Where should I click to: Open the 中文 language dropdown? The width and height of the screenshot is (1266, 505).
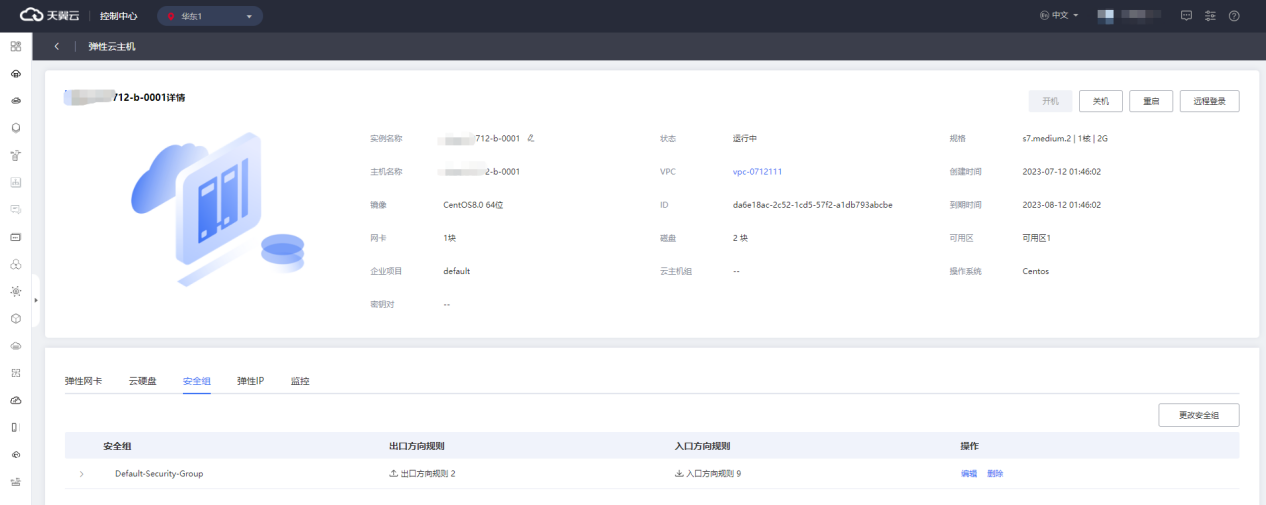coord(1059,16)
